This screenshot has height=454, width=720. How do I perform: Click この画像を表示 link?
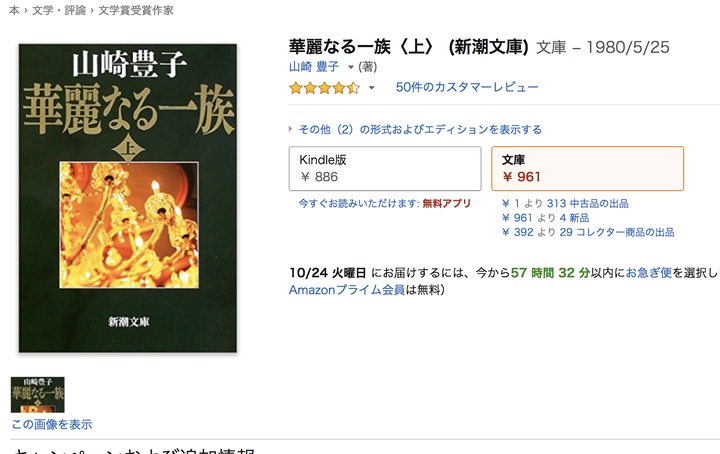tap(52, 424)
